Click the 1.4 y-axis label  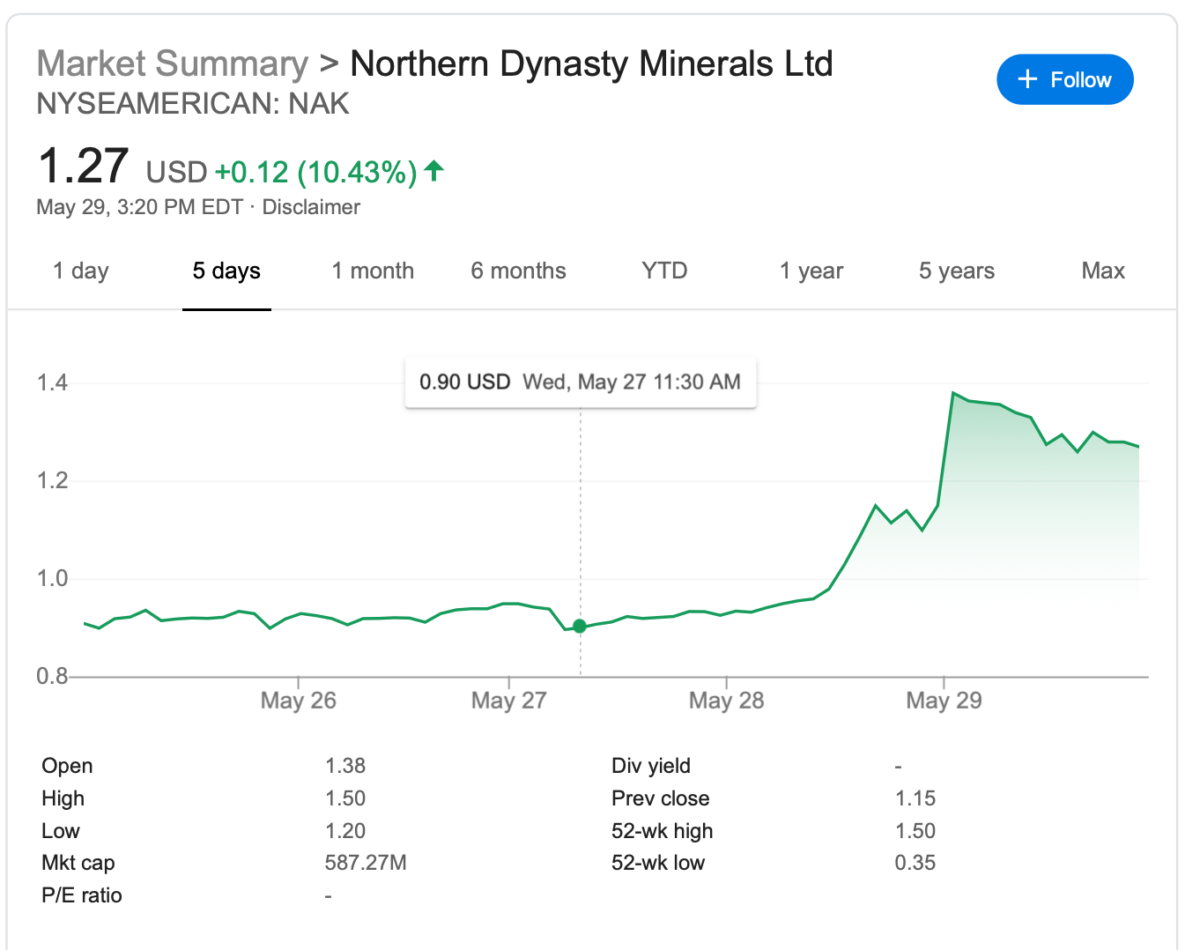pos(52,382)
